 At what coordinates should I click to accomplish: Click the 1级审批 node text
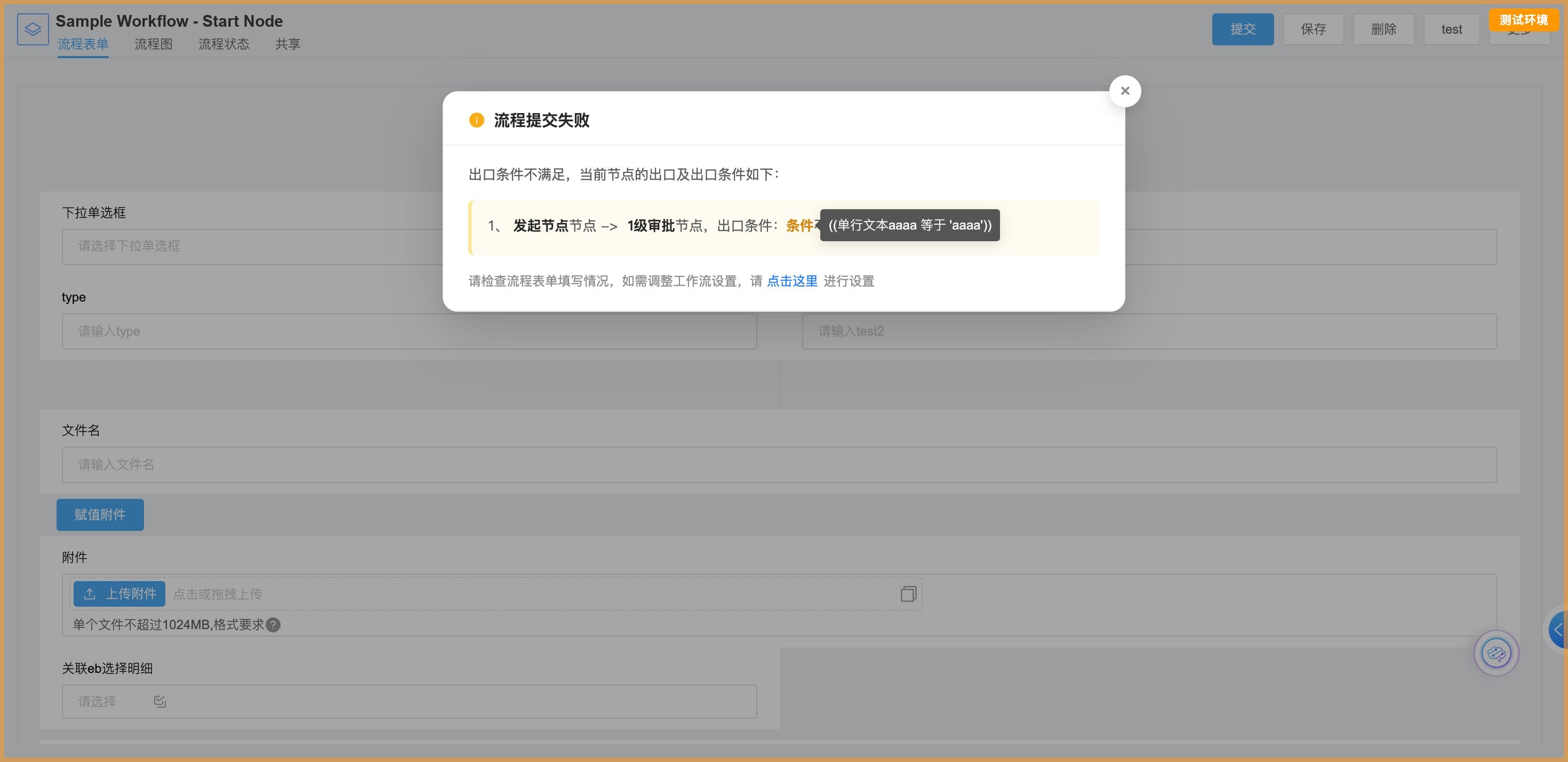651,225
